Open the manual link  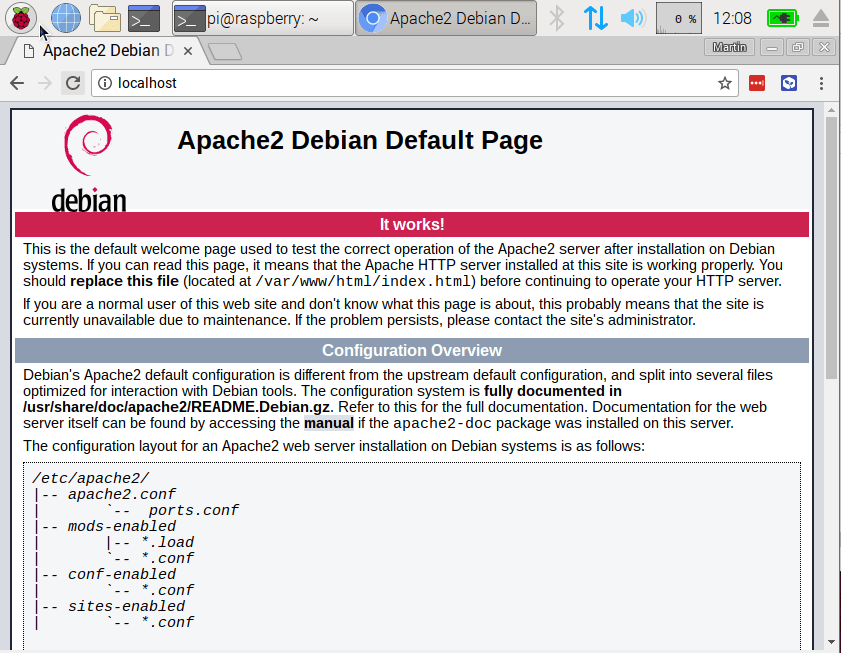[329, 423]
